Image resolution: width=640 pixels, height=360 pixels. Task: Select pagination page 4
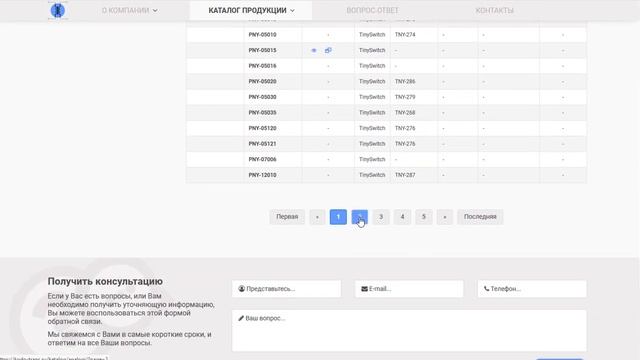pos(402,217)
